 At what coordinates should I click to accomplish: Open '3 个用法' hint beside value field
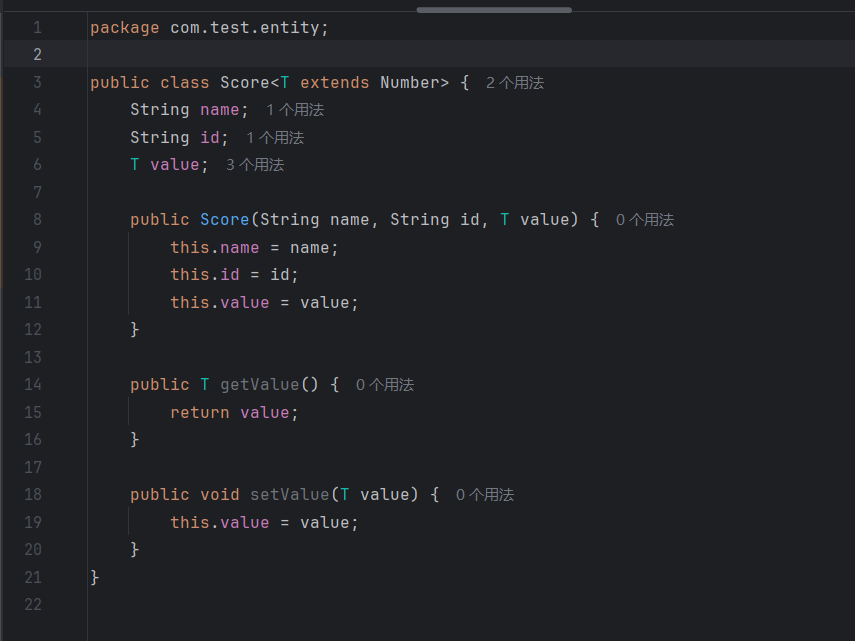click(255, 165)
